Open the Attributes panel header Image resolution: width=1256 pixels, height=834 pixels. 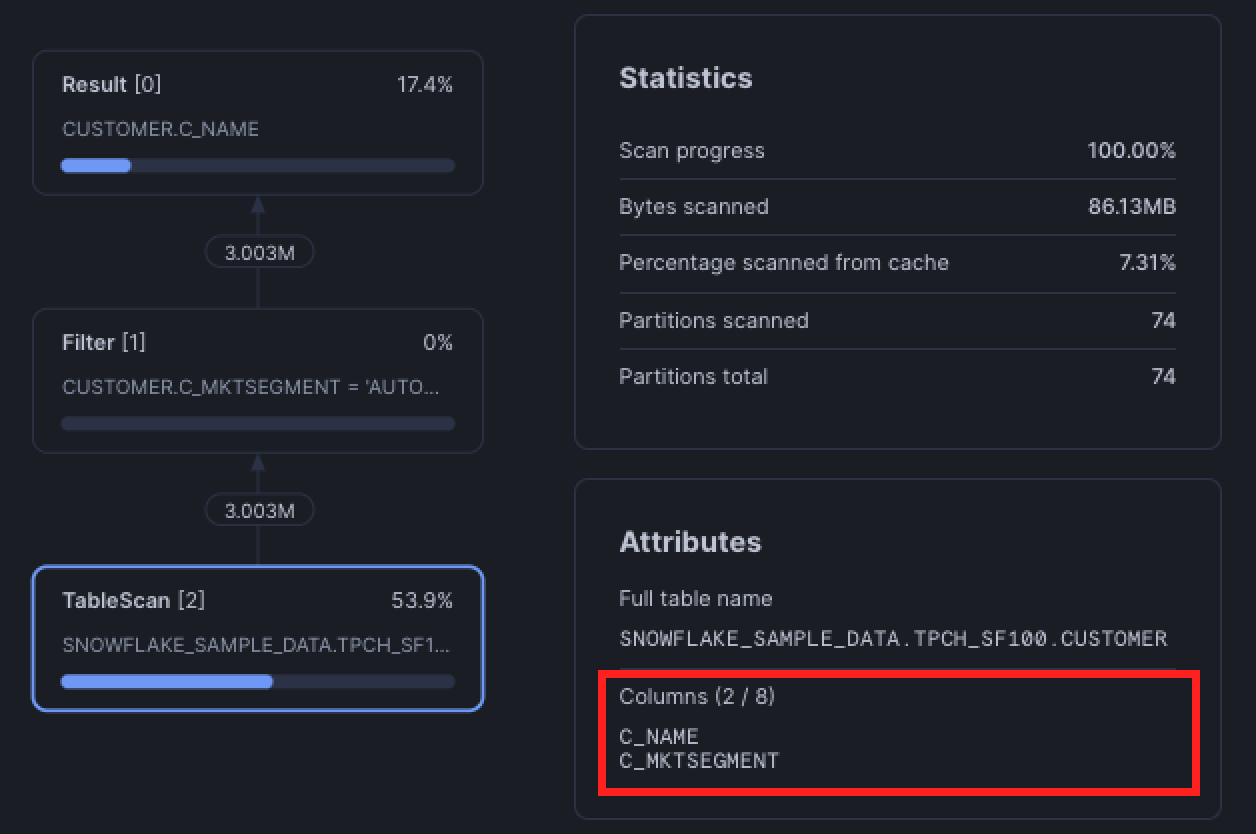click(690, 541)
